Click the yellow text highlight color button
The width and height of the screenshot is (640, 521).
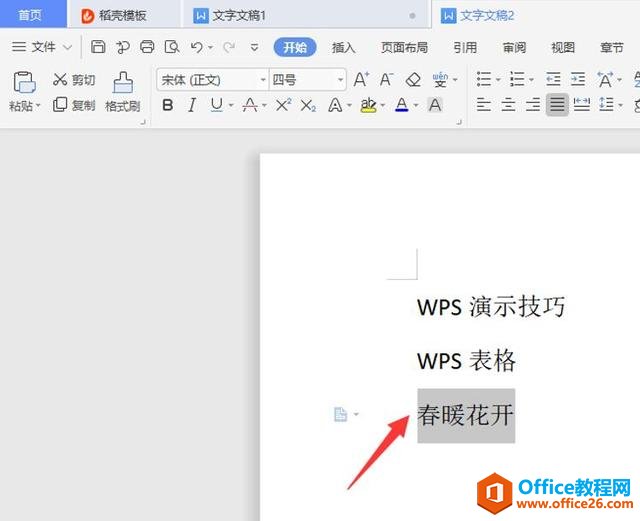[x=368, y=105]
